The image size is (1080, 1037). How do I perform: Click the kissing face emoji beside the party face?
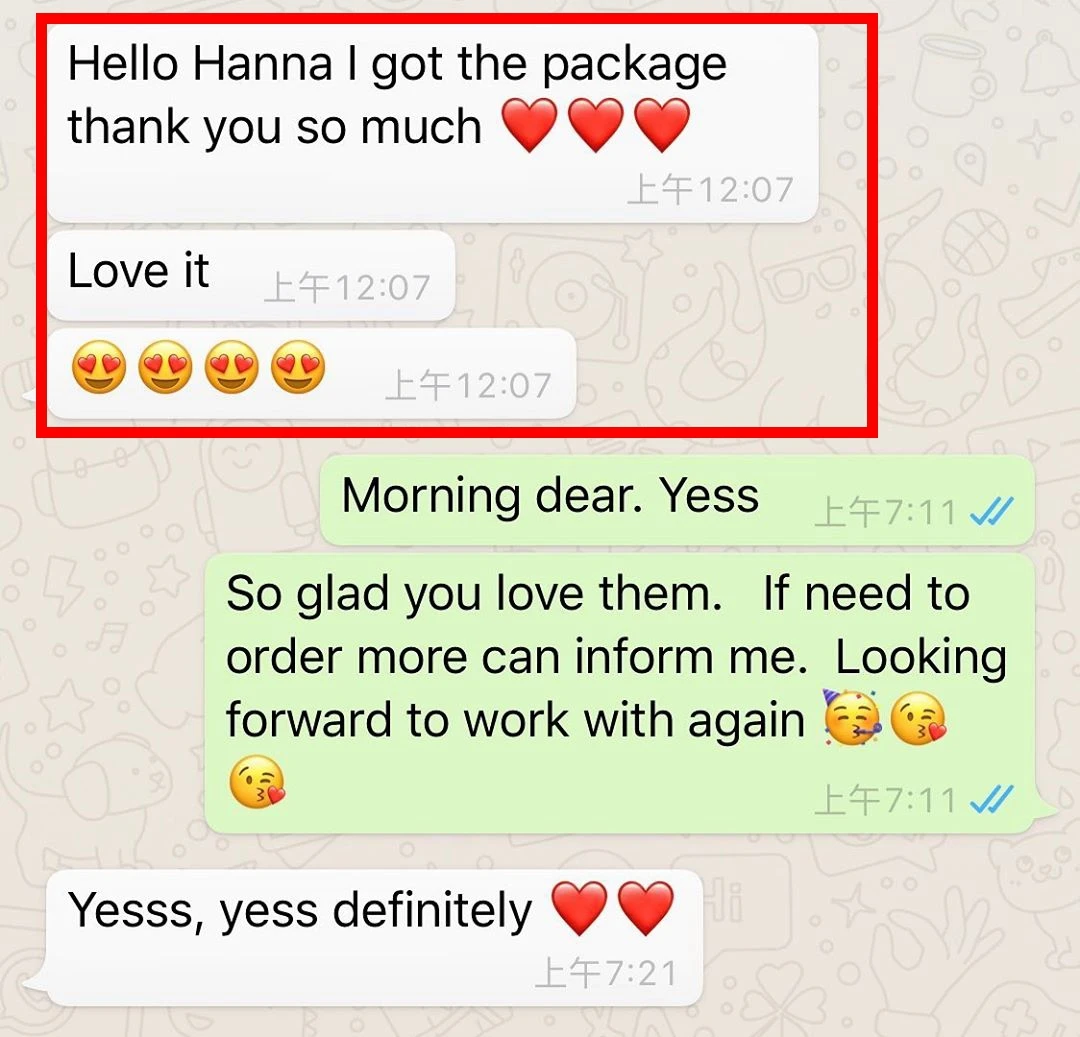918,719
